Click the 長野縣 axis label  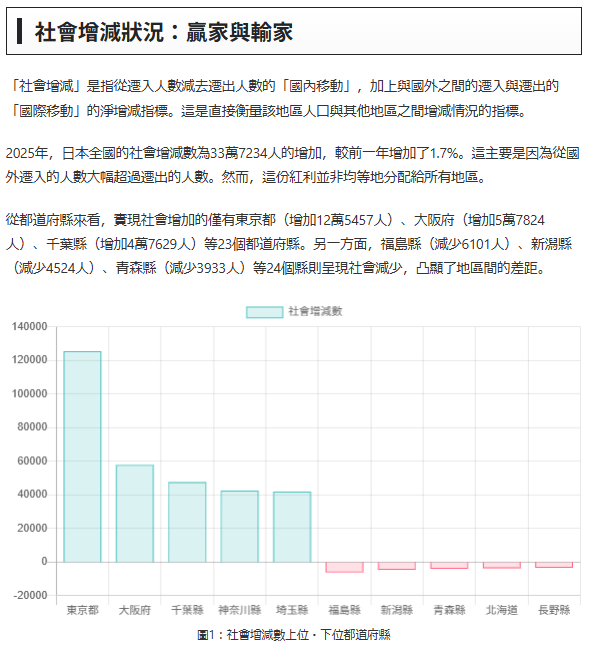coord(554,610)
